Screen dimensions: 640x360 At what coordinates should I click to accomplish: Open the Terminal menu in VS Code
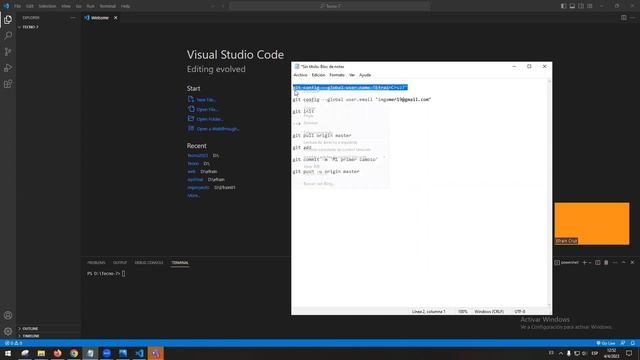click(108, 6)
